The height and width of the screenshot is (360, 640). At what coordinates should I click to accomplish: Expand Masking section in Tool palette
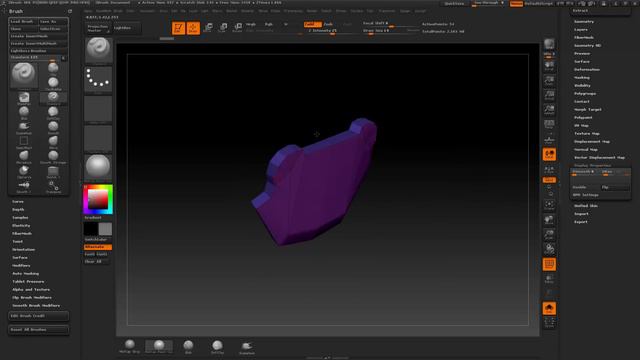pyautogui.click(x=582, y=78)
